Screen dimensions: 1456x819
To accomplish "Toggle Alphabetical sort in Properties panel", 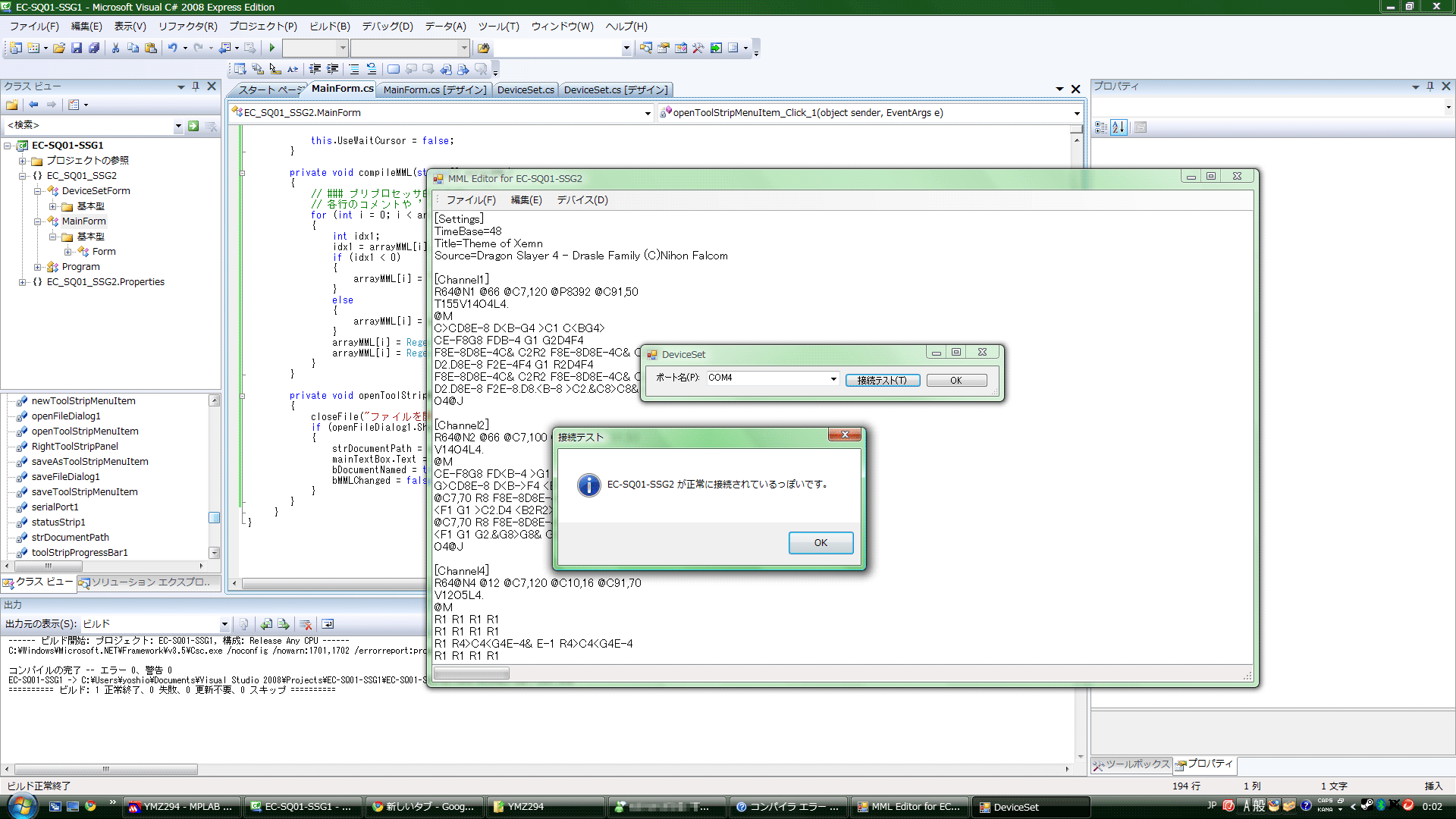I will click(1119, 127).
